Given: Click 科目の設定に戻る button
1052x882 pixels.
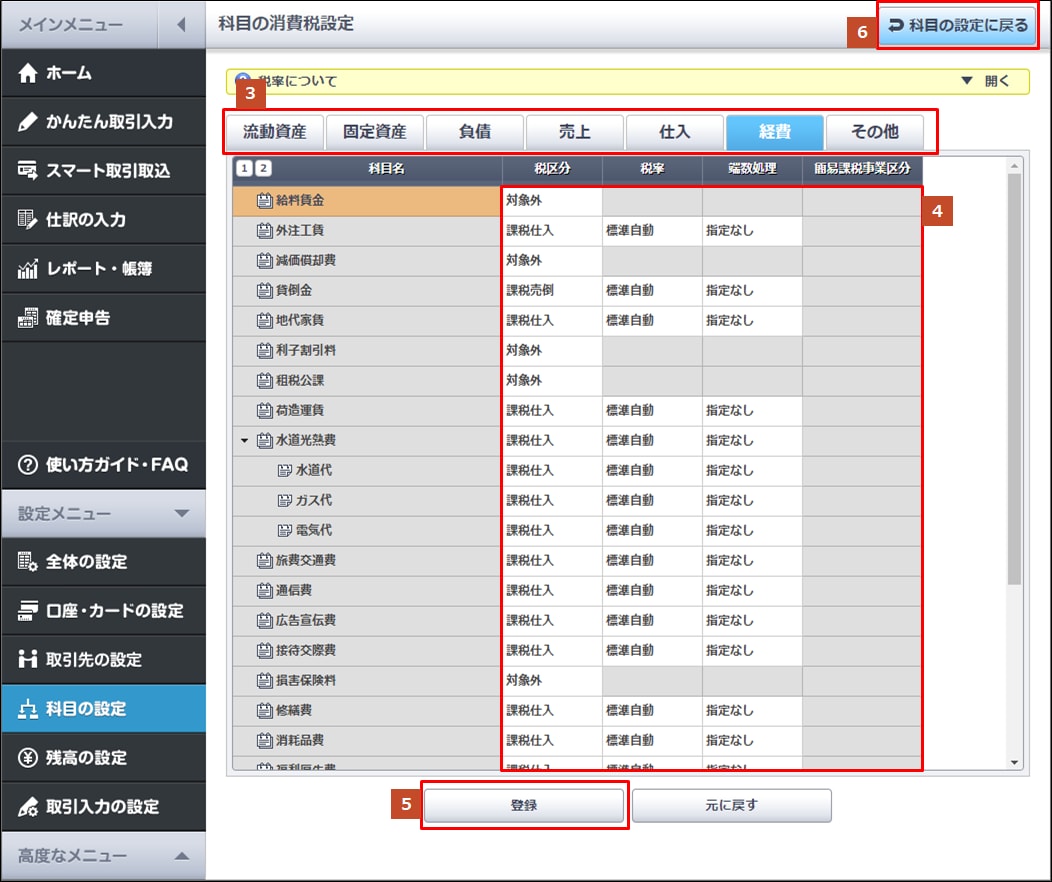Looking at the screenshot, I should [x=958, y=26].
